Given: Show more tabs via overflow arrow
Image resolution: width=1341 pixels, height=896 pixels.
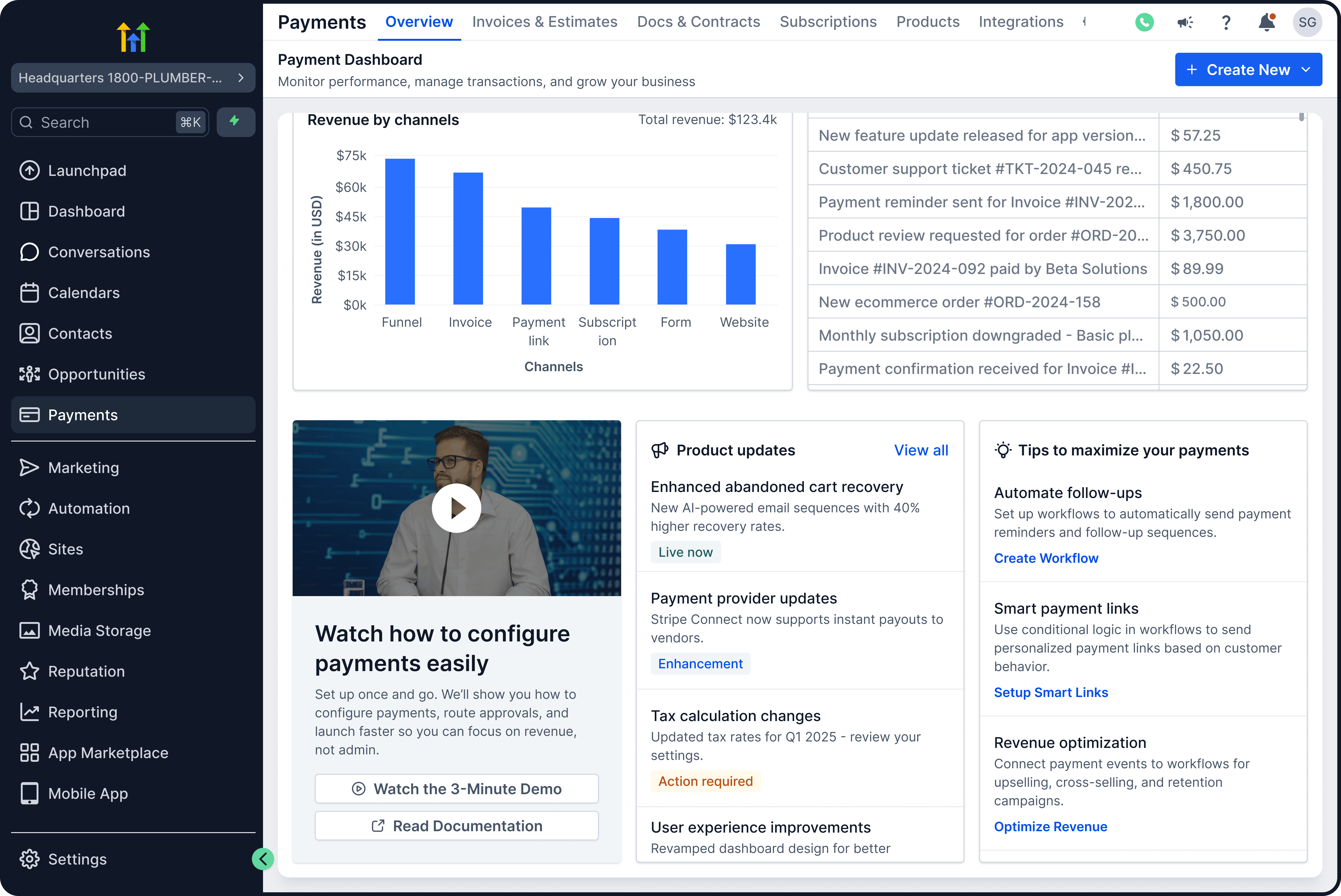Looking at the screenshot, I should tap(1084, 22).
